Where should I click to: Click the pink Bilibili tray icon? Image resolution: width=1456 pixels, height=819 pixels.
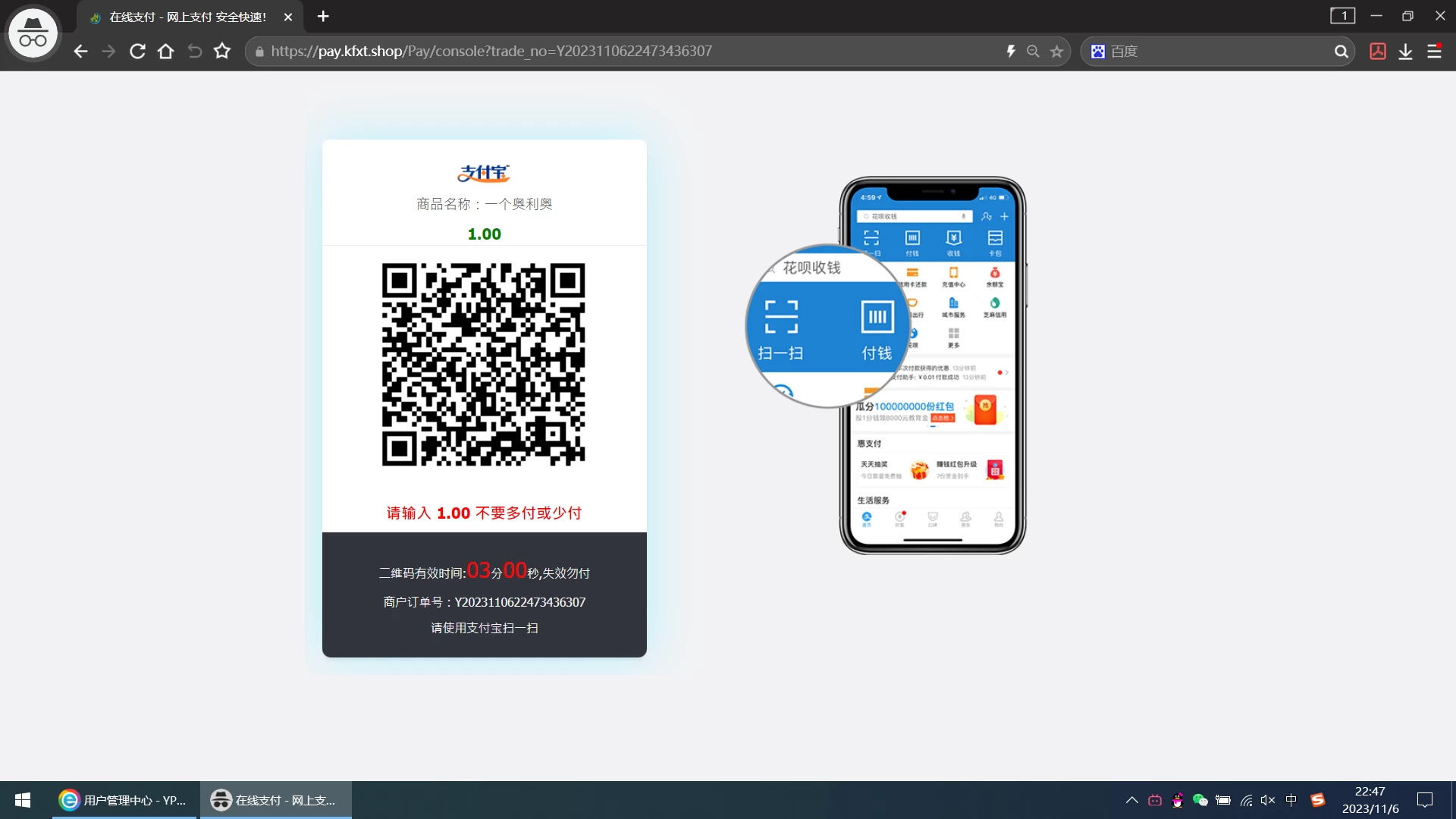click(x=1155, y=800)
